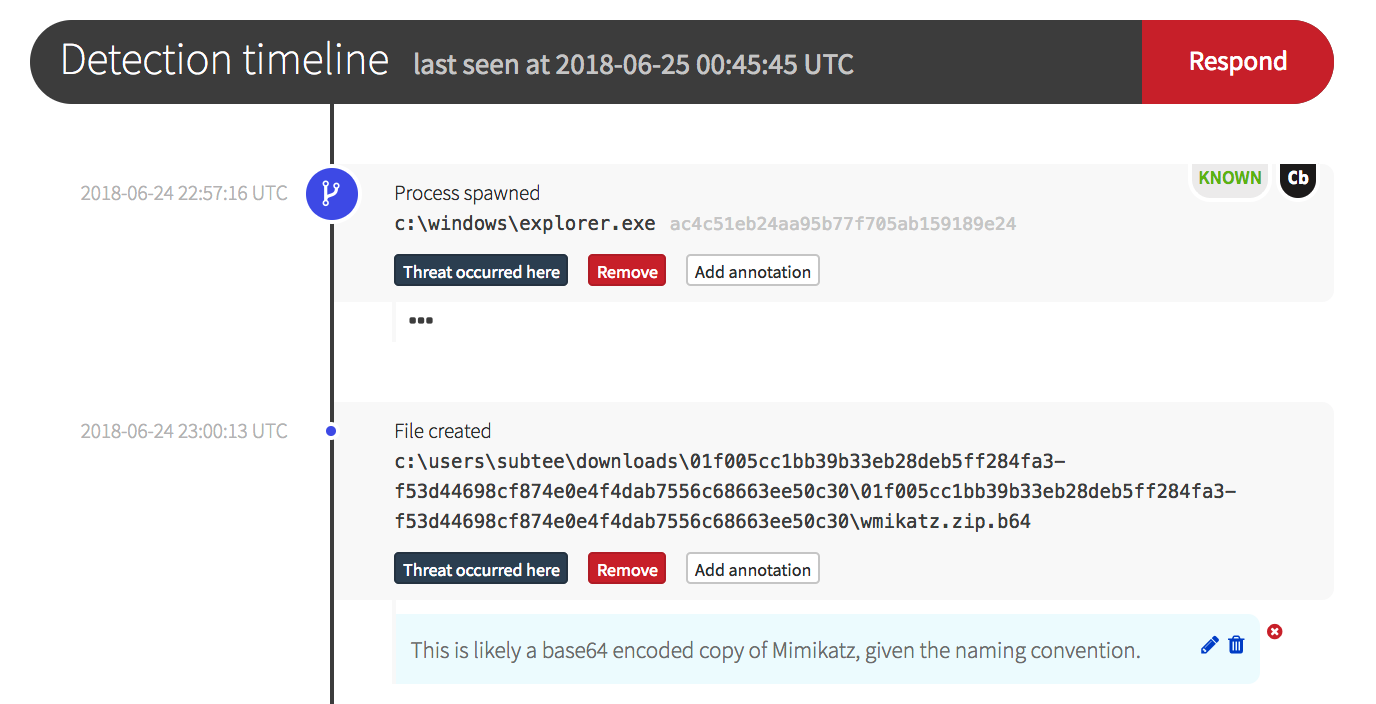Click the Carbon Black Cb badge
Screen dimensions: 1376x704
click(x=1298, y=178)
